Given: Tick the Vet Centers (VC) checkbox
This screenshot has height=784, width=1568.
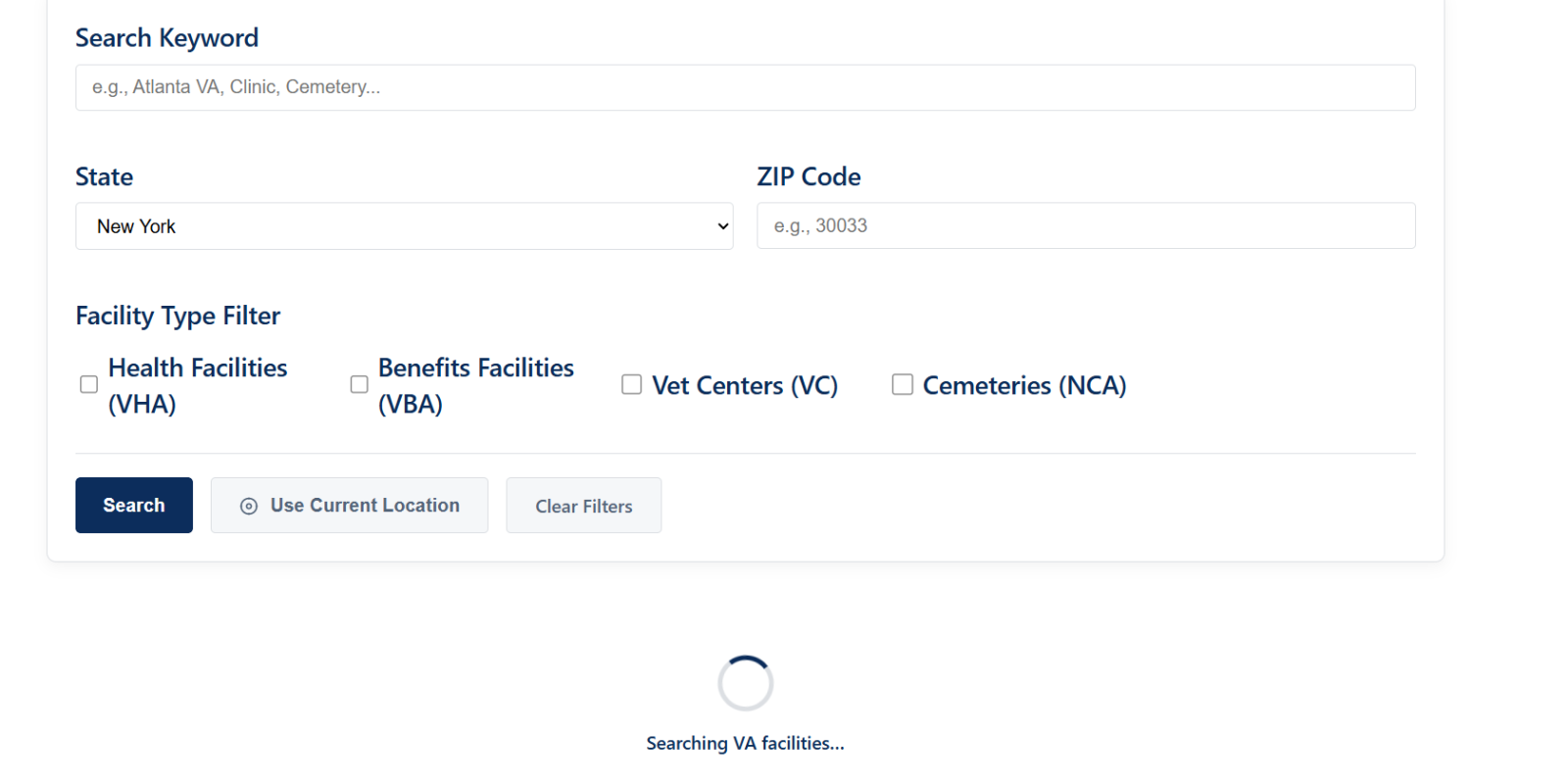Looking at the screenshot, I should [x=632, y=384].
